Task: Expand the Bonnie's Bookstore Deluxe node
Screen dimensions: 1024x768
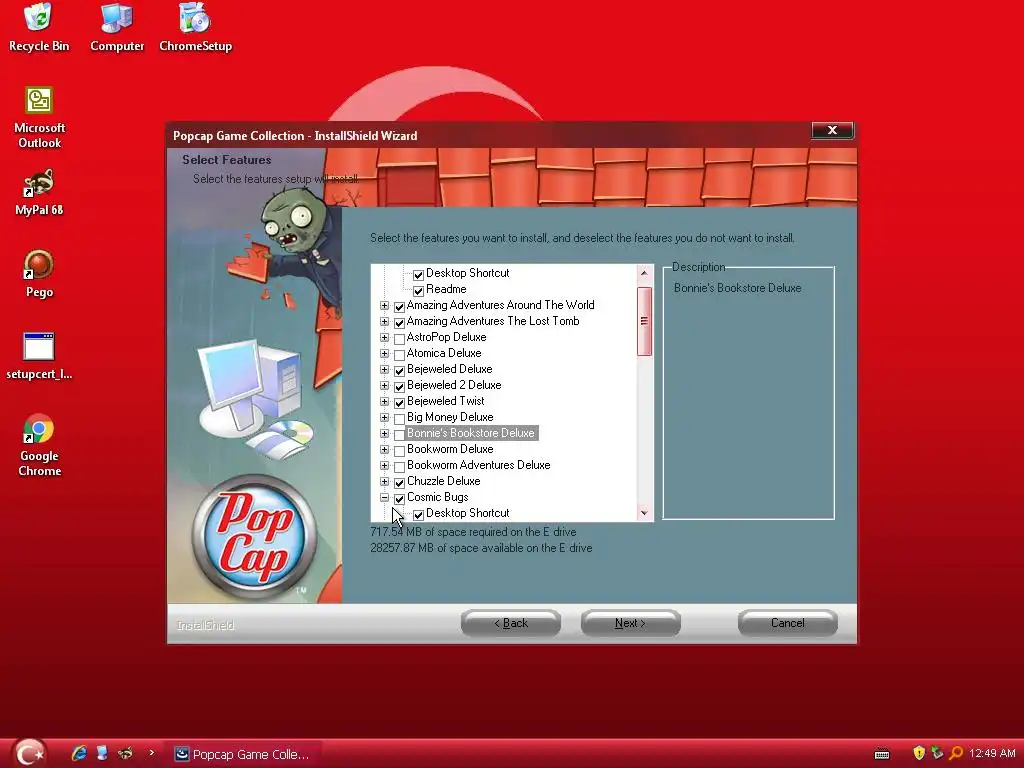Action: click(385, 434)
